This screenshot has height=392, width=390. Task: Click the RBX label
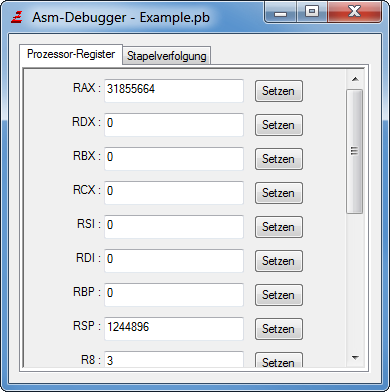(x=87, y=156)
